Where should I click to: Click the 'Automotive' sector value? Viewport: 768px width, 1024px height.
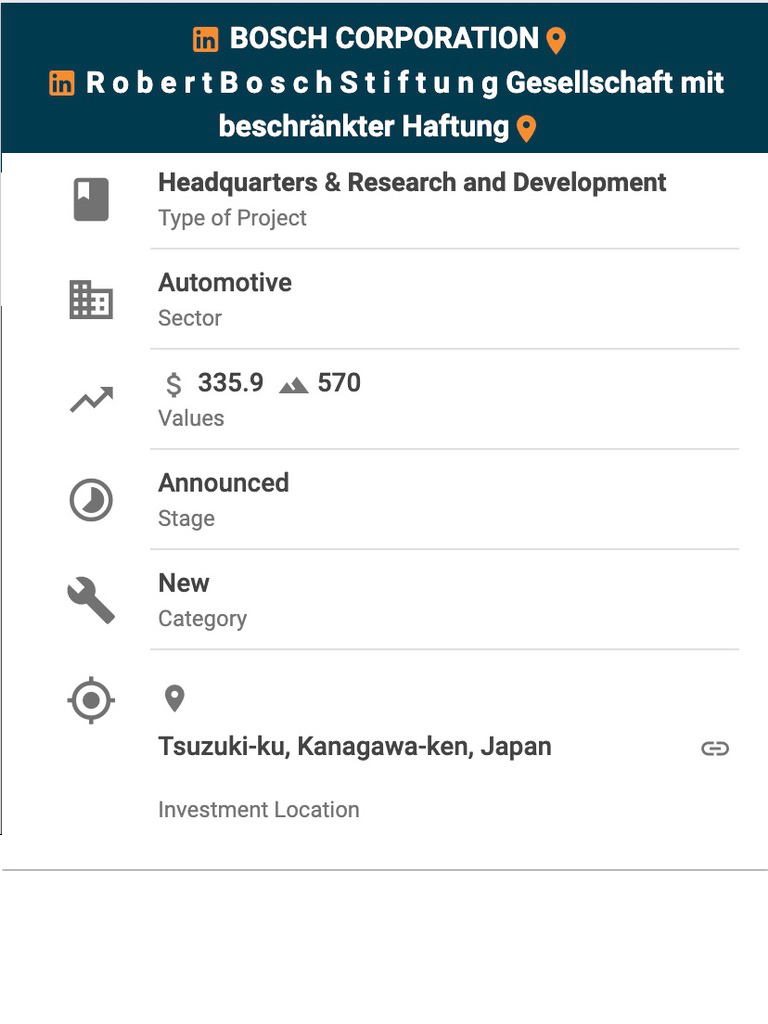[x=225, y=283]
